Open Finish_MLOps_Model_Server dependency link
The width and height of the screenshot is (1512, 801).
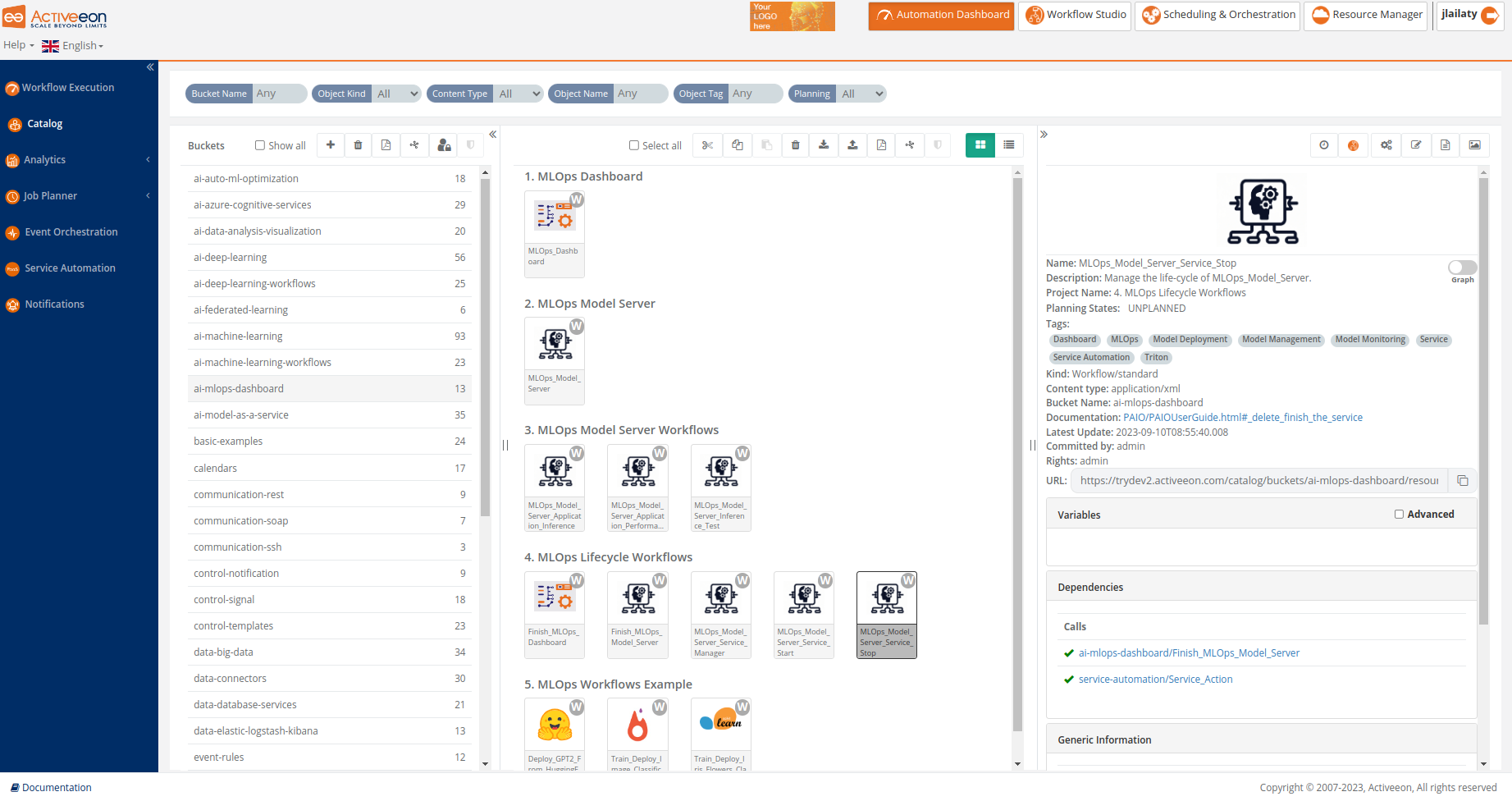click(1189, 653)
